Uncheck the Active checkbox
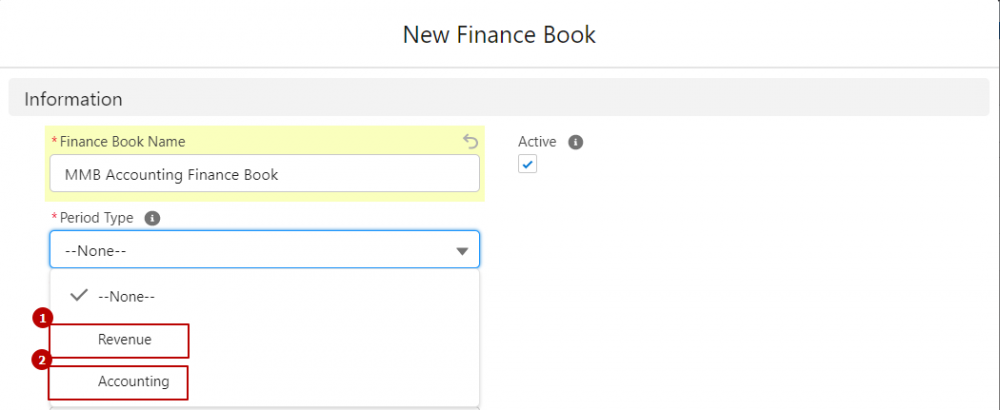 coord(527,165)
